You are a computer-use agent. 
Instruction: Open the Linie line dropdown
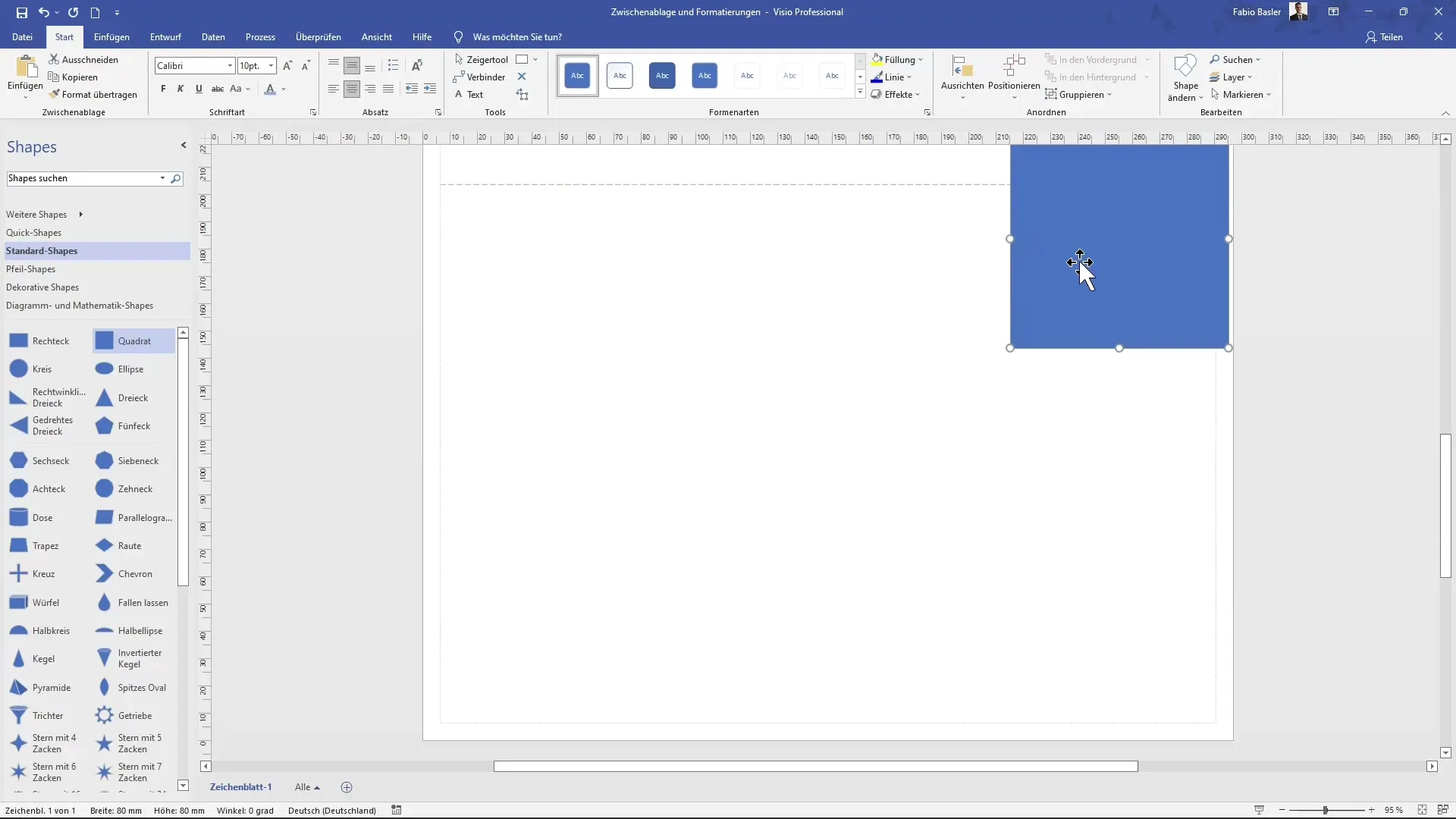coord(893,77)
